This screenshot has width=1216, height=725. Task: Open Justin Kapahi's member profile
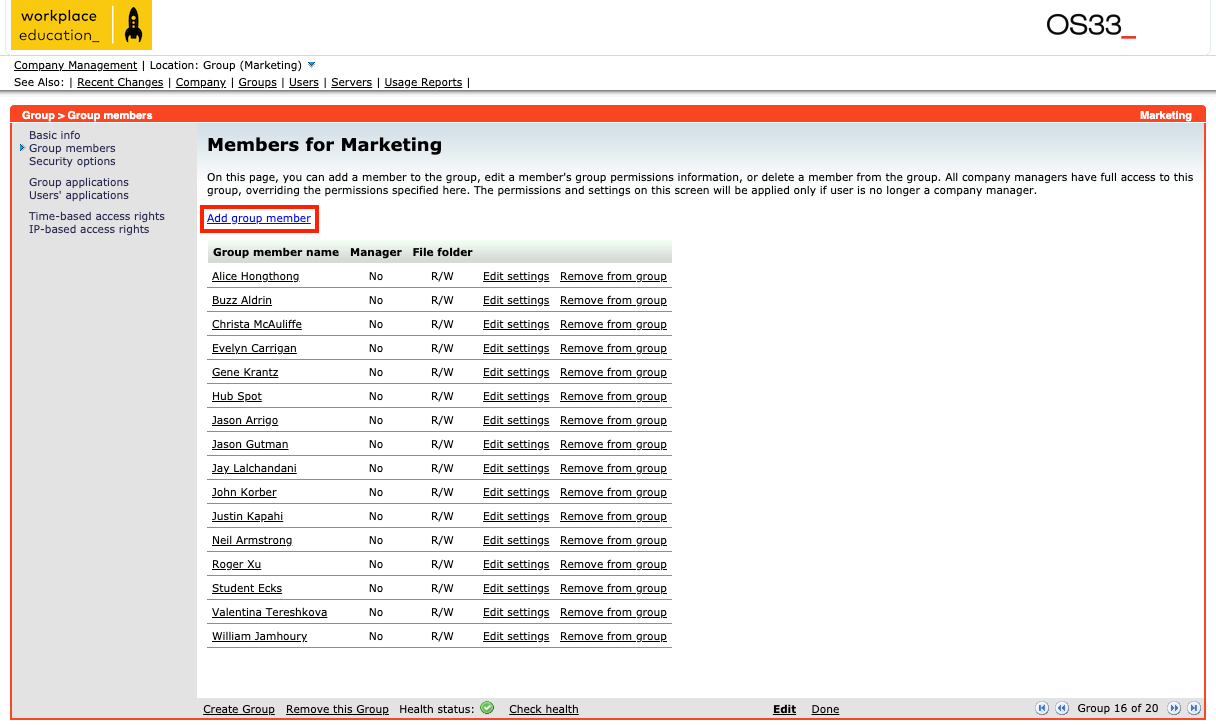coord(248,516)
